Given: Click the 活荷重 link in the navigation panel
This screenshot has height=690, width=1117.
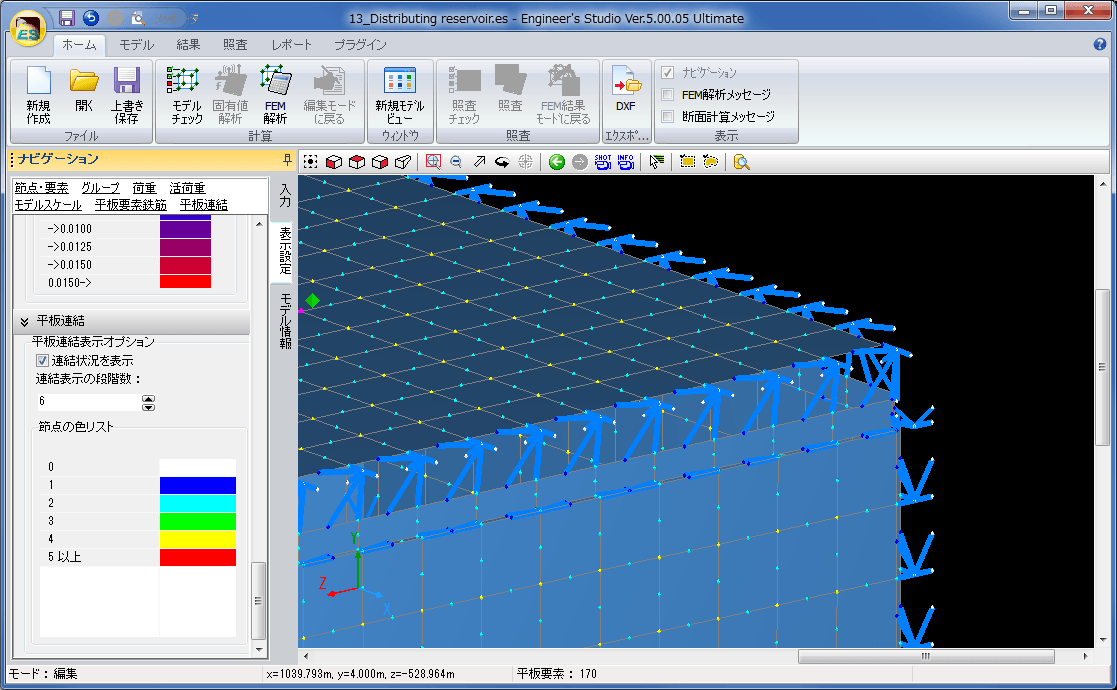Looking at the screenshot, I should pyautogui.click(x=187, y=188).
